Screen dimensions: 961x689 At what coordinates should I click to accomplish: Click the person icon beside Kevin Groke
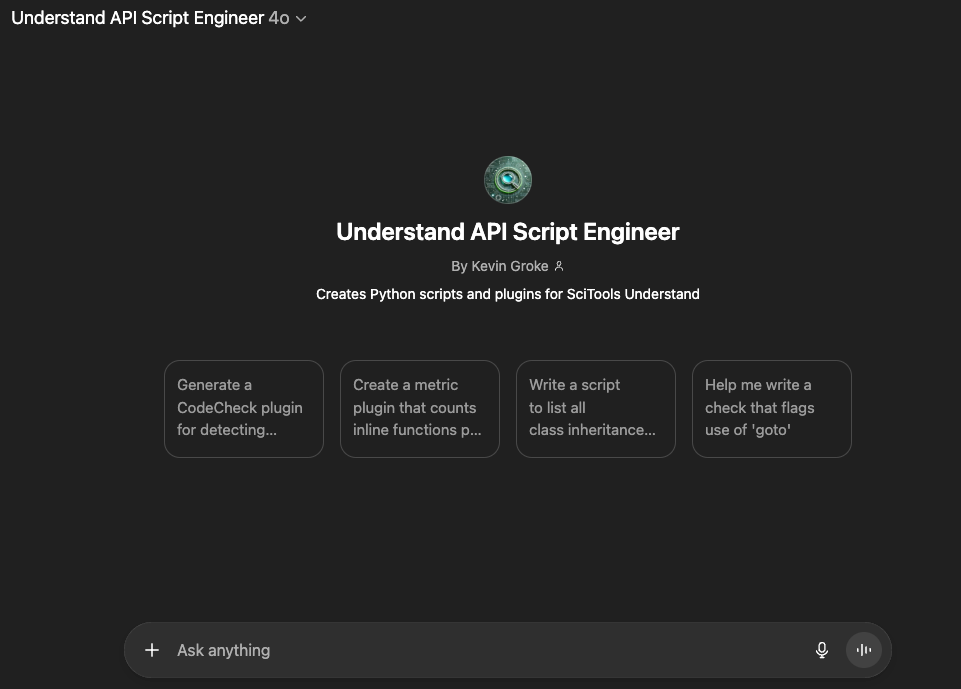[559, 266]
